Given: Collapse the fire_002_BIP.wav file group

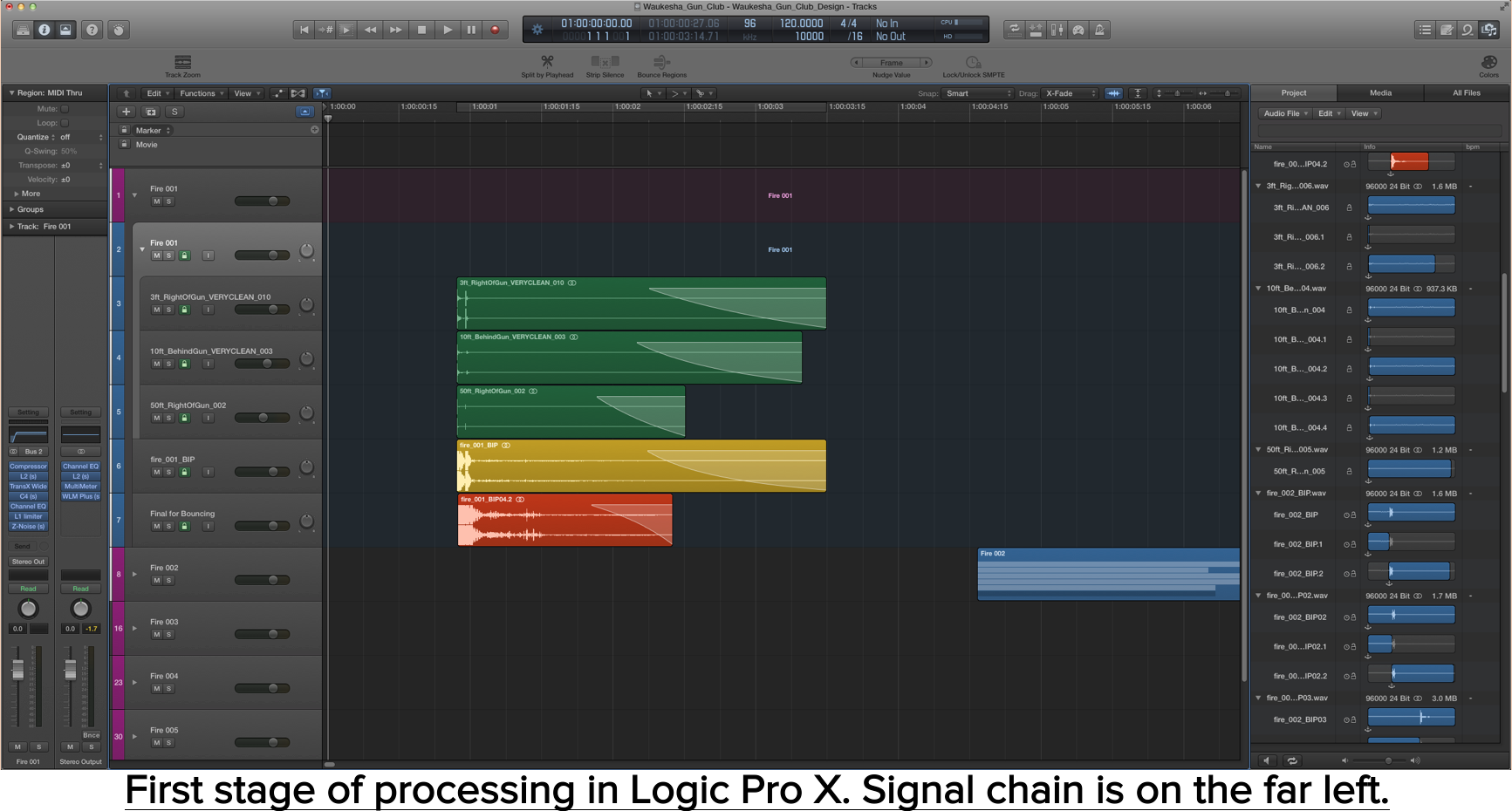Looking at the screenshot, I should tap(1258, 493).
